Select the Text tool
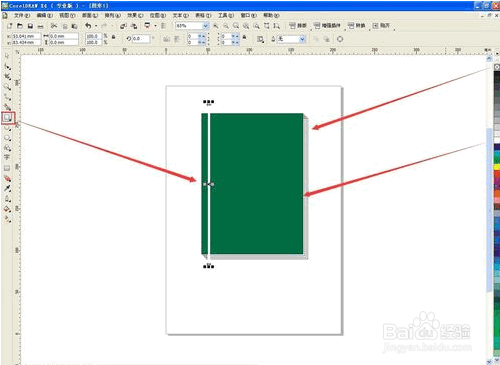The image size is (500, 365). [7, 157]
